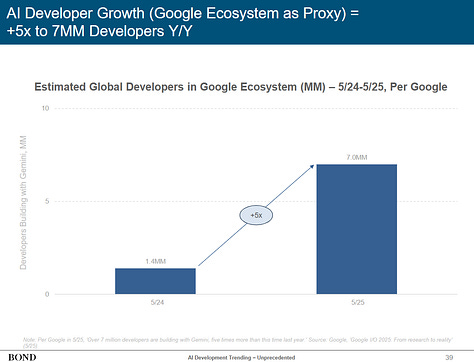Select the chart title 'Estimated Global Developers in Google Ecosystem'
Screen dimensions: 474x362
241,87
